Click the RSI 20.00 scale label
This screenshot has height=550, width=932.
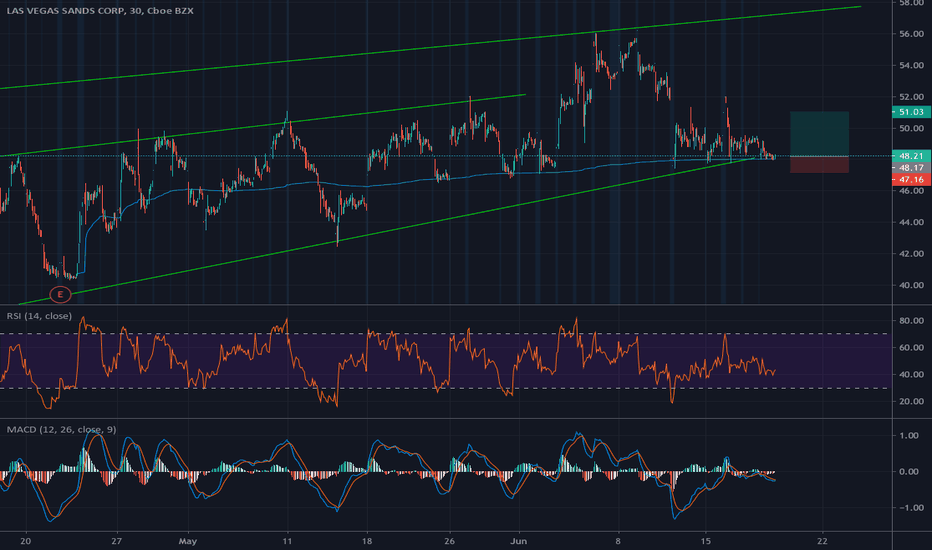911,401
